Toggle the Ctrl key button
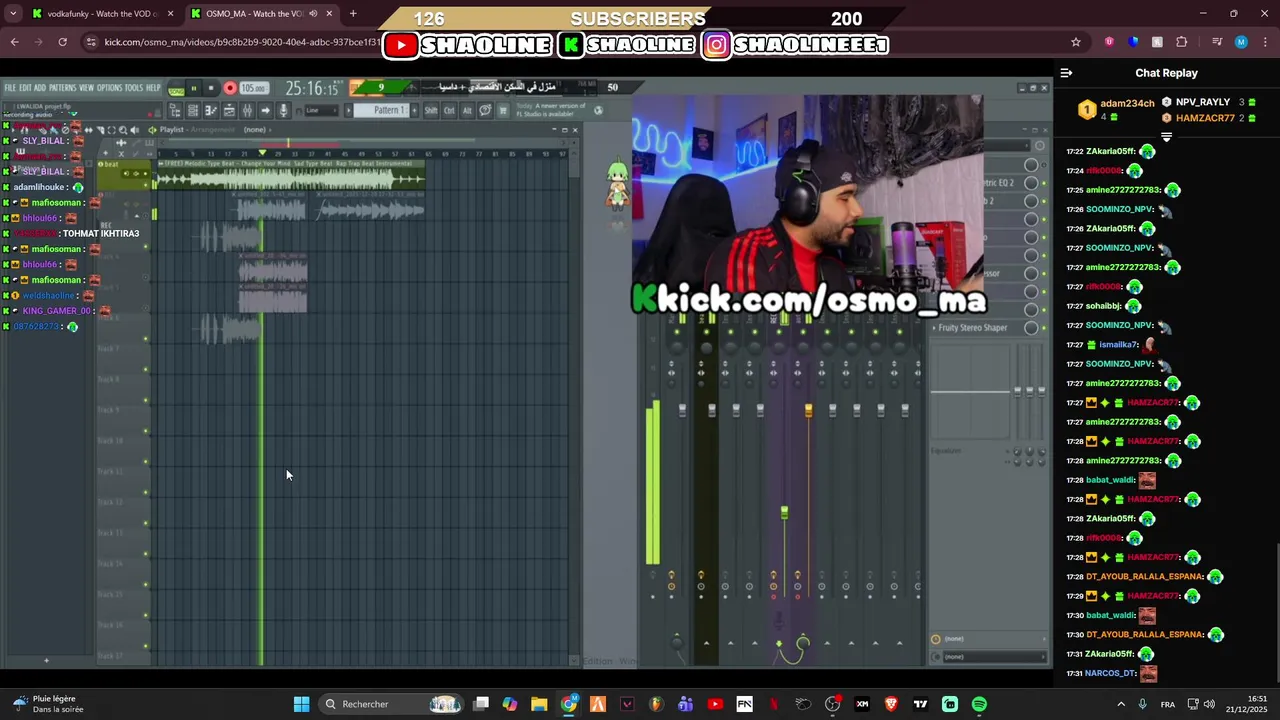 449,110
